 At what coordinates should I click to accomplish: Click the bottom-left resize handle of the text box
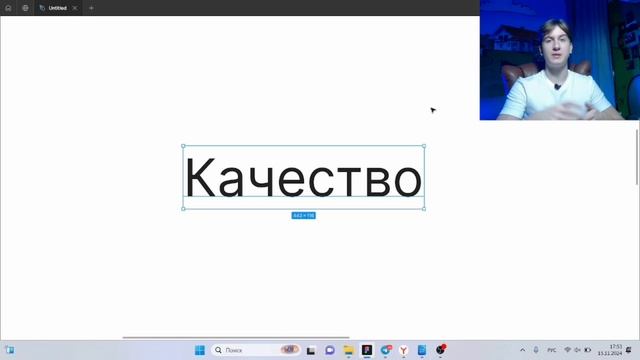point(183,209)
